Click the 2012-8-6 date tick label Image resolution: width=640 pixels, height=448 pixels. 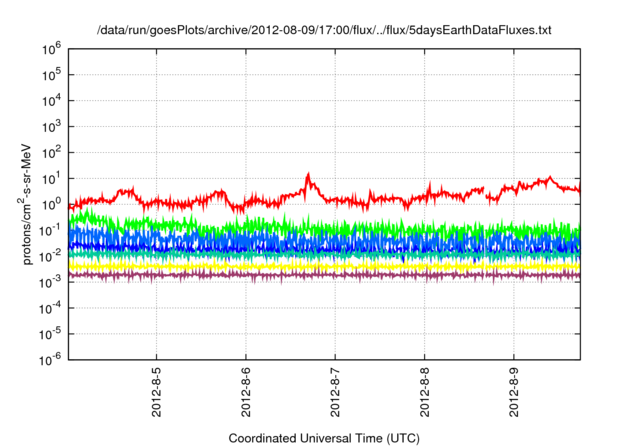click(246, 392)
